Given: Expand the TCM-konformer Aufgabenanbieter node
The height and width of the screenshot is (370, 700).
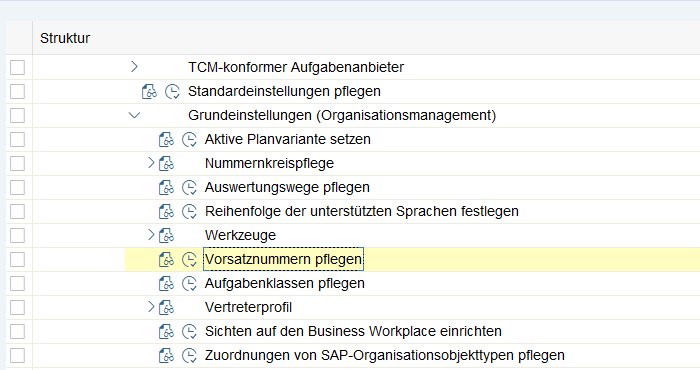Looking at the screenshot, I should pos(134,67).
